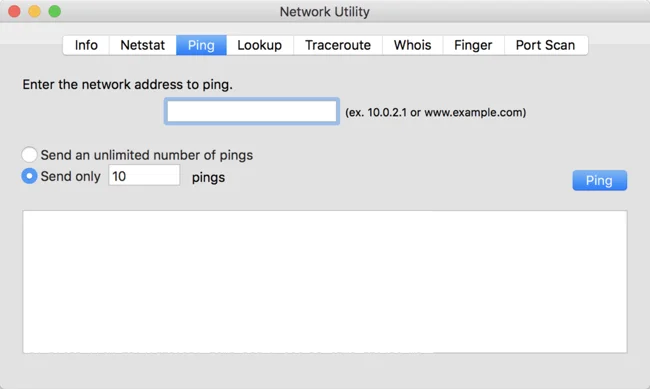
Task: Choose the Send only pings radio button
Action: [29, 176]
